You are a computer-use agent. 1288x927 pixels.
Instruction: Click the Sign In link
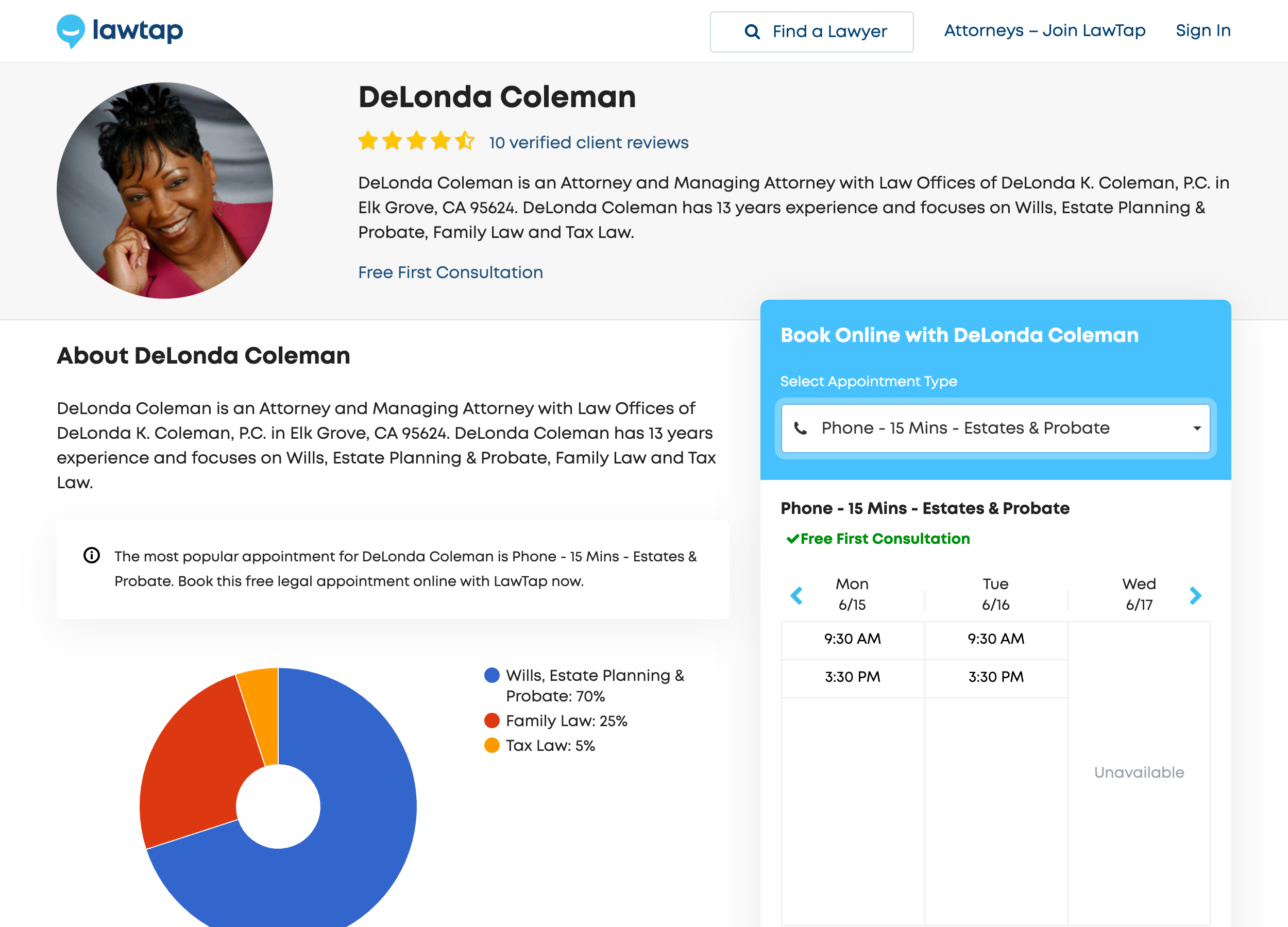[1203, 31]
